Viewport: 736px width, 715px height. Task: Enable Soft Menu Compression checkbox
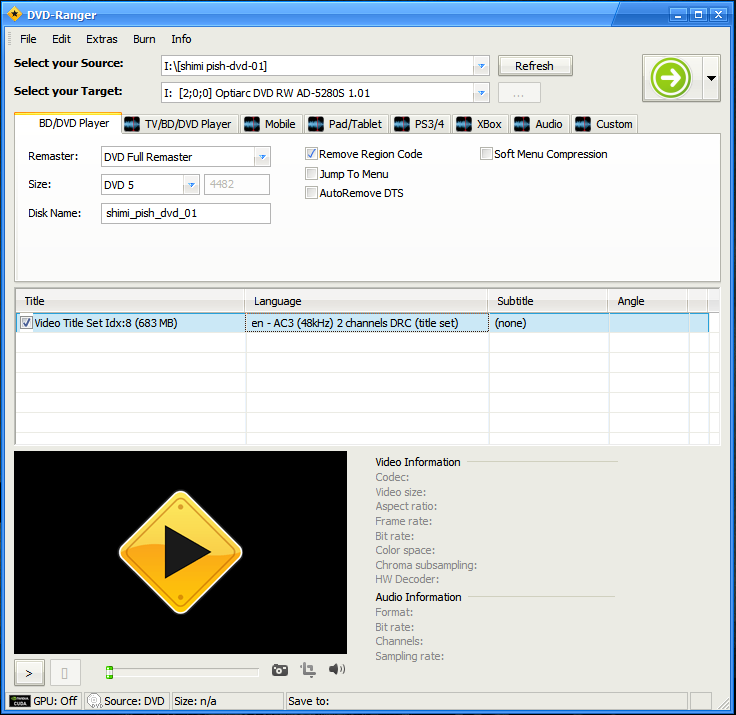pyautogui.click(x=486, y=154)
